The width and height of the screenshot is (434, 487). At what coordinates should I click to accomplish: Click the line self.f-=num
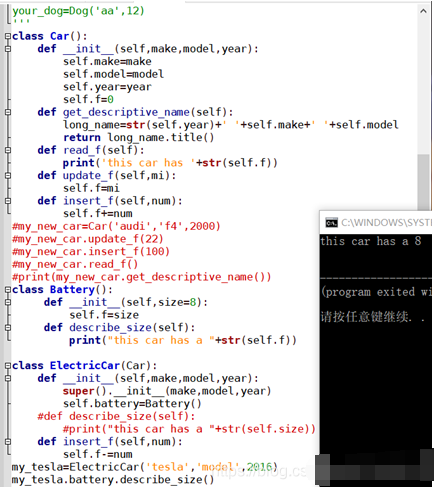pos(98,454)
